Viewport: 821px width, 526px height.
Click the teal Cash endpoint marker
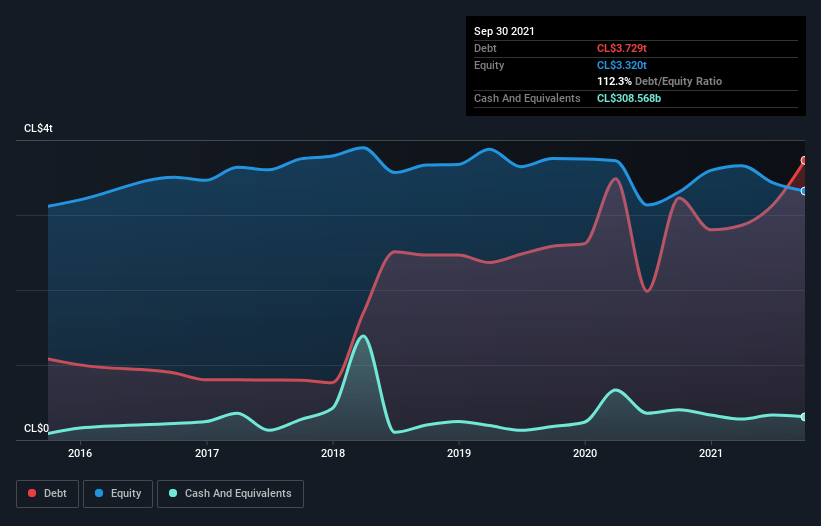point(804,417)
